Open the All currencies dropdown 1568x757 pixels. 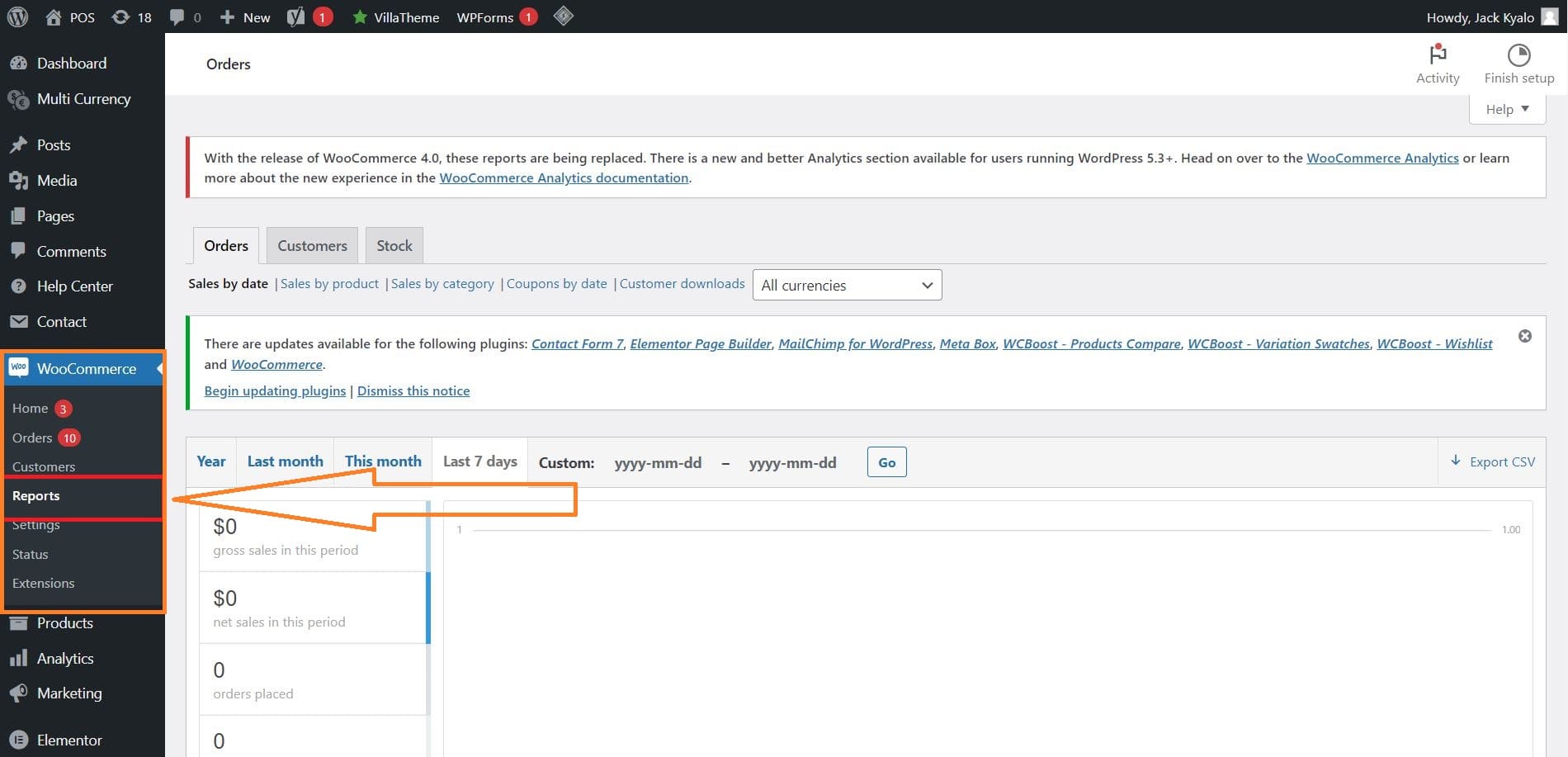[847, 285]
